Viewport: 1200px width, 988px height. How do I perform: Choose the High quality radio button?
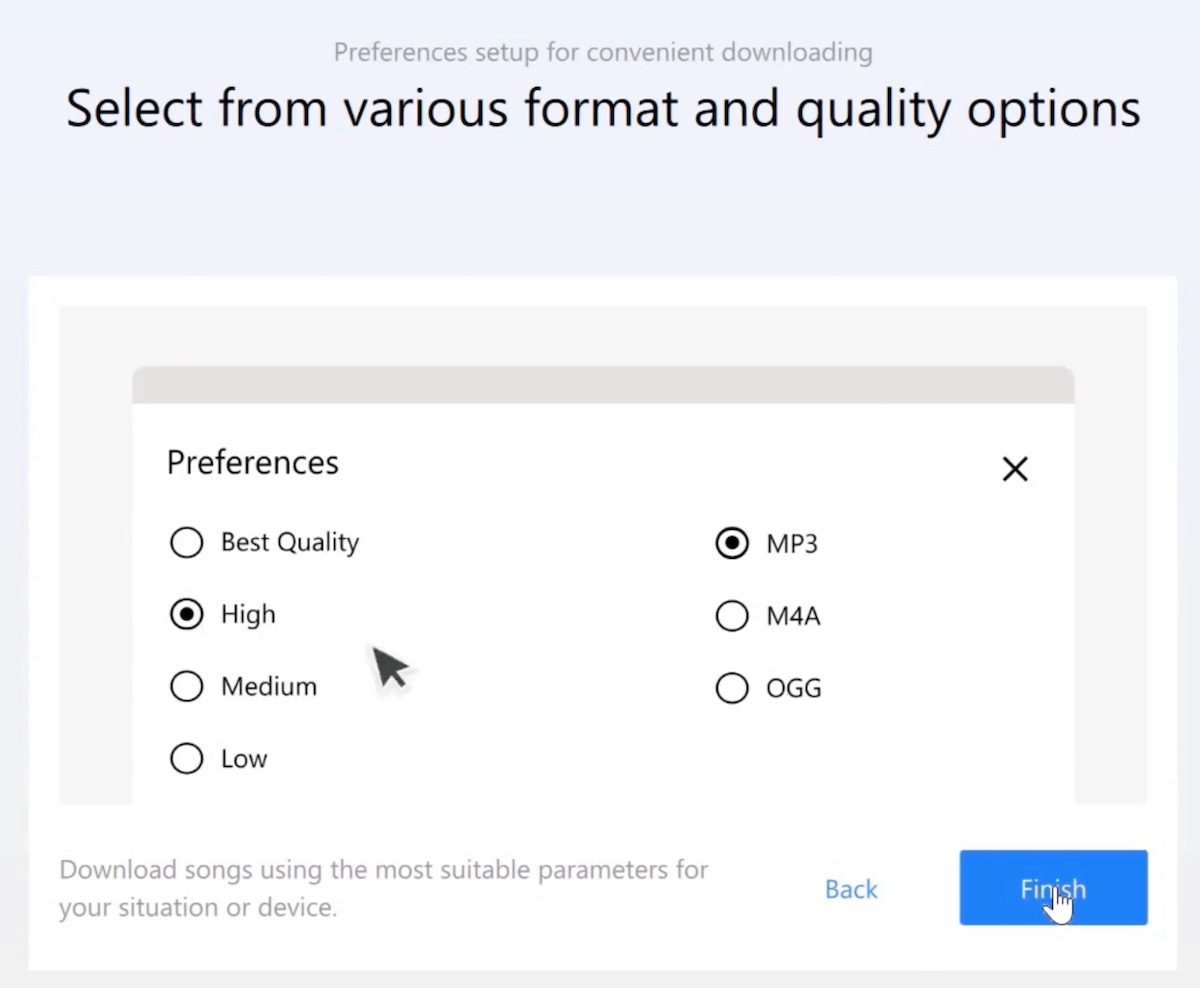tap(187, 615)
